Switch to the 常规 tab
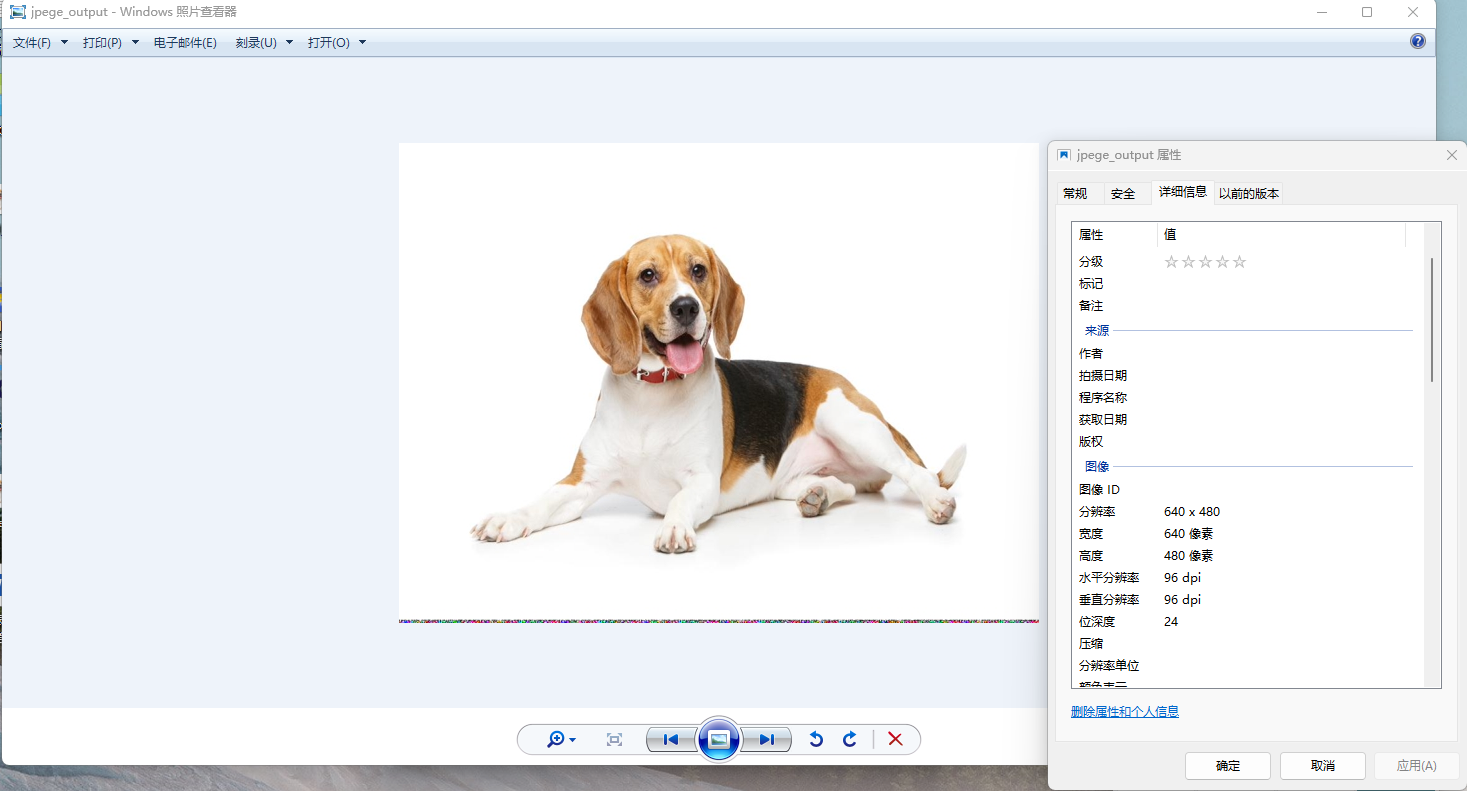The height and width of the screenshot is (791, 1467). click(x=1075, y=193)
